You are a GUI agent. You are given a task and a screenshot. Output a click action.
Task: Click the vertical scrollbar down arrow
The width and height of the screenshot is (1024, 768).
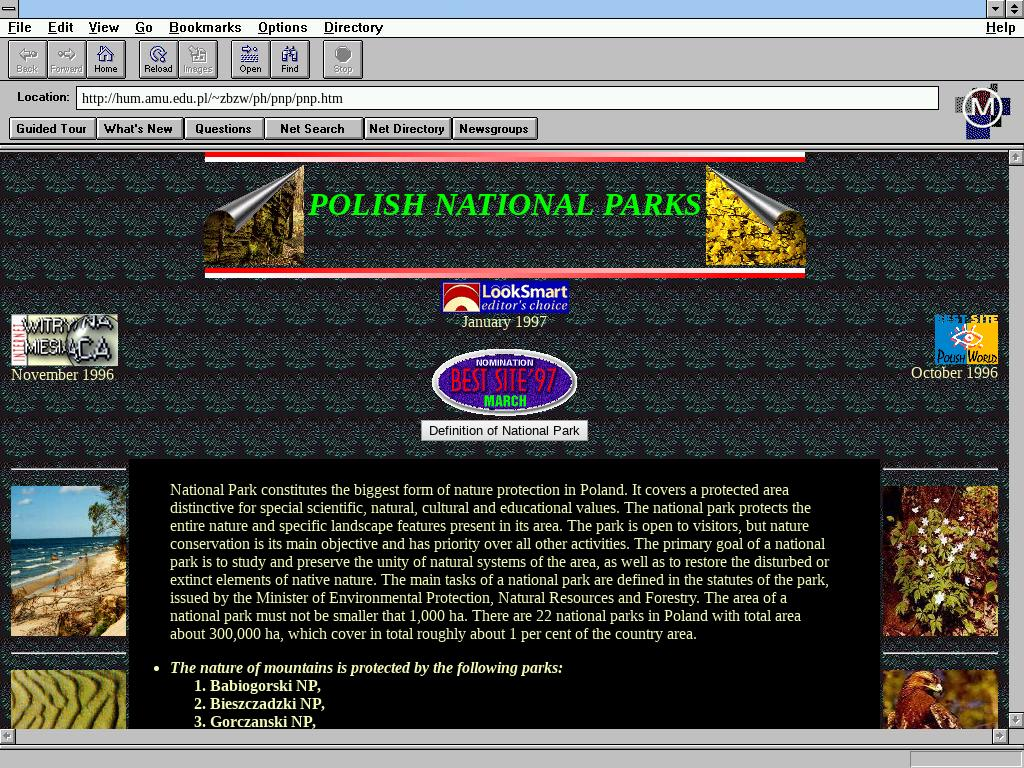click(x=1016, y=719)
